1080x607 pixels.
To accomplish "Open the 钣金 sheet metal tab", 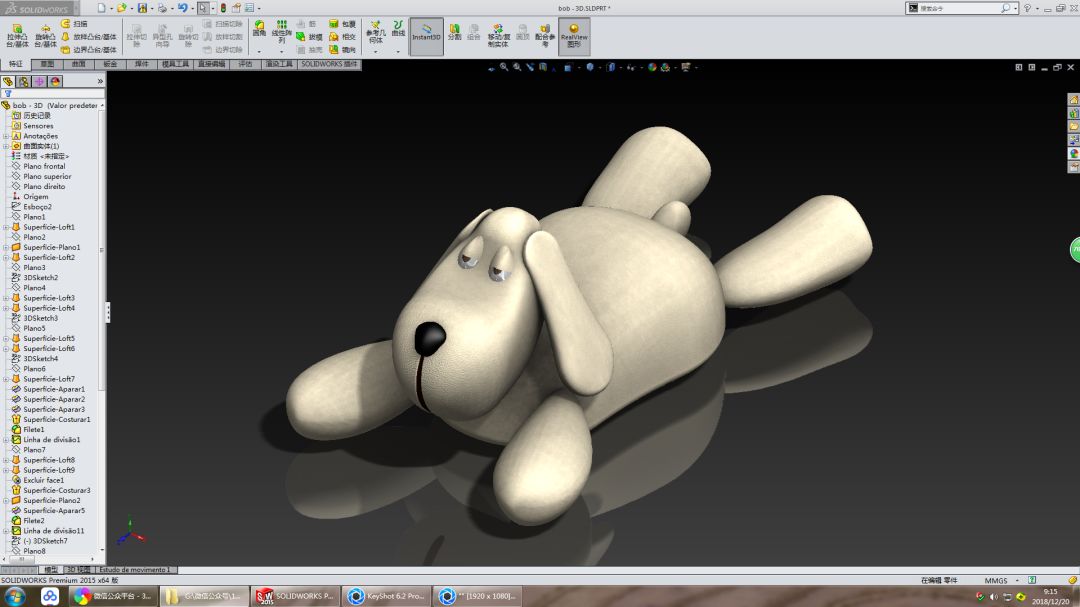I will 110,64.
